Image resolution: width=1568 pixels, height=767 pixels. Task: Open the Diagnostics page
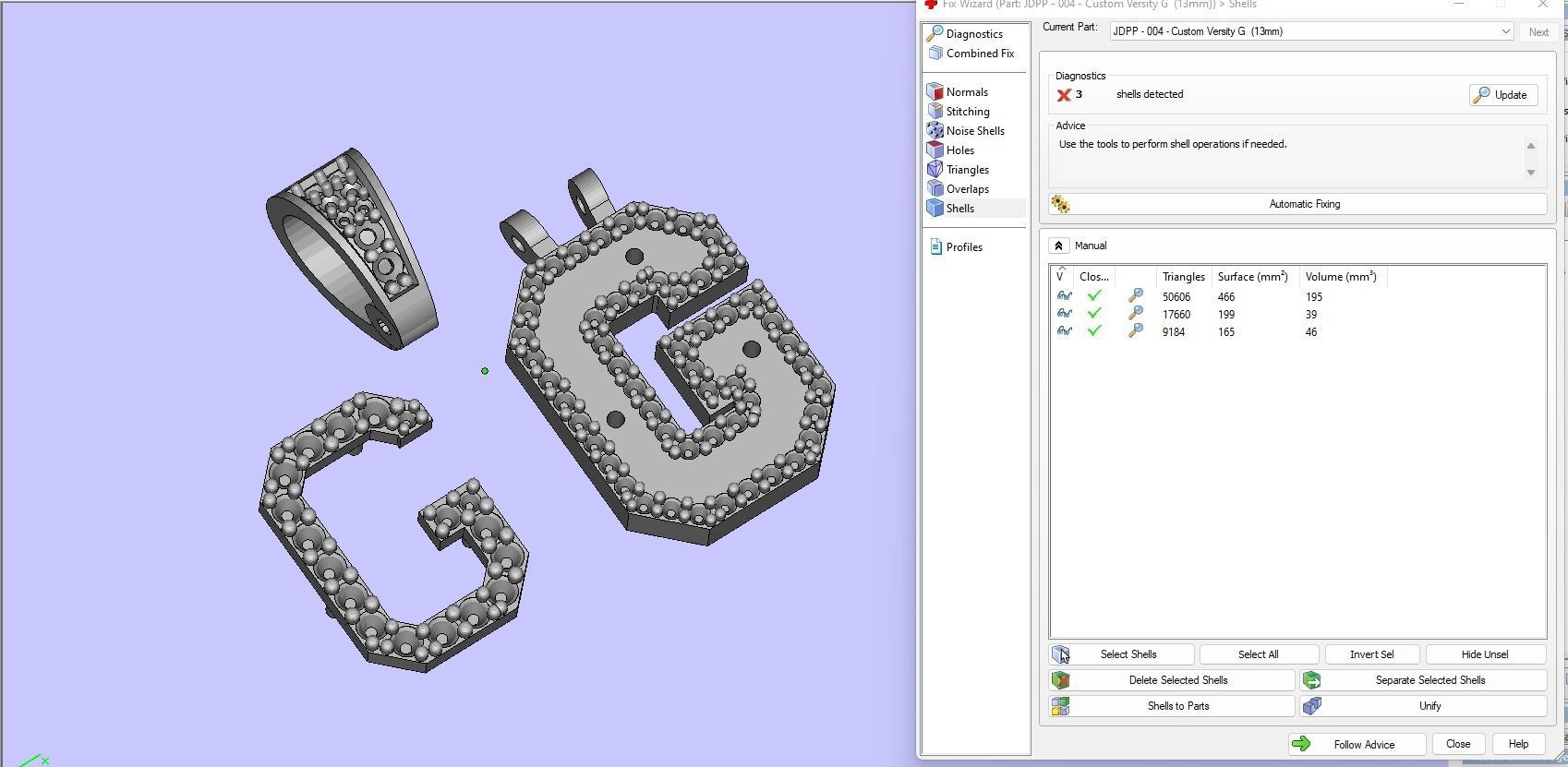click(x=974, y=34)
